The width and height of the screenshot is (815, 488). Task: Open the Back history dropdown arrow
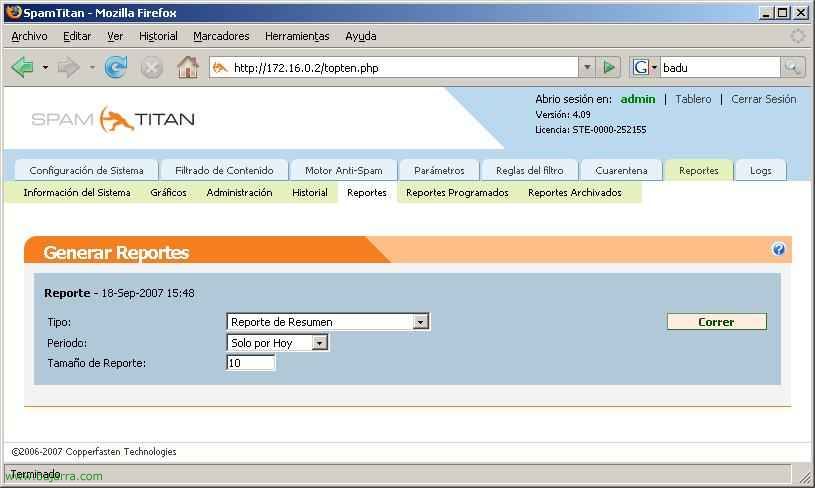(x=45, y=68)
